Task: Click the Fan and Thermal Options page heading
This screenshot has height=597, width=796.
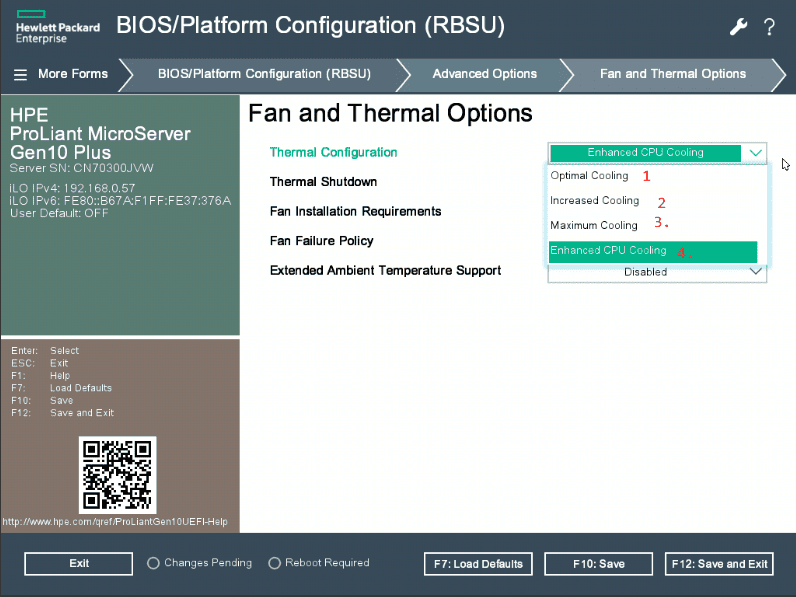Action: [x=390, y=113]
